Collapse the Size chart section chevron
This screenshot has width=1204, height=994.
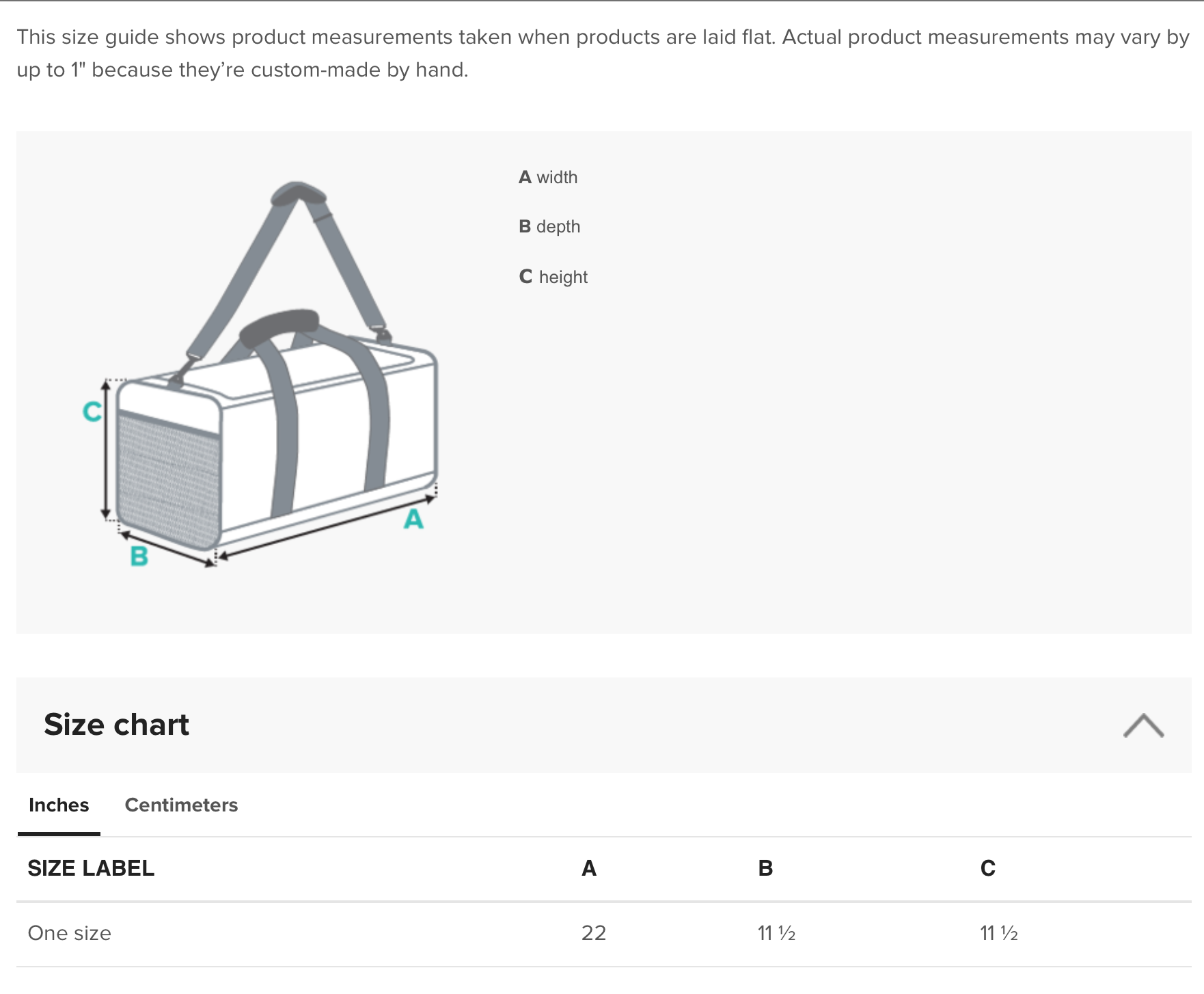click(x=1143, y=725)
